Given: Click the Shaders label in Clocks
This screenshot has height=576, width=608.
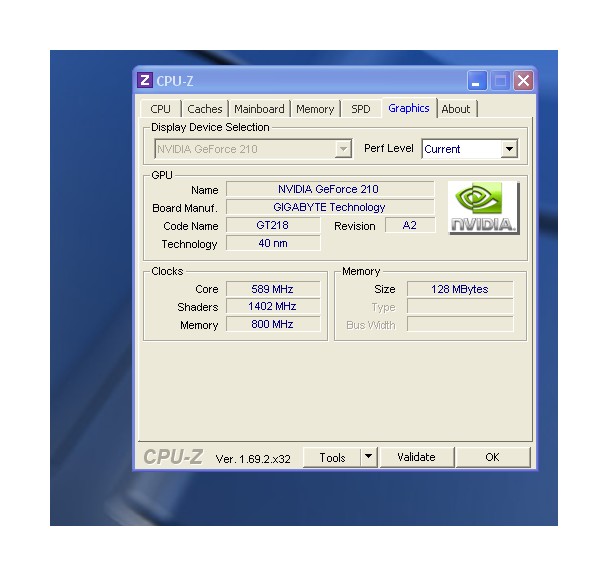Looking at the screenshot, I should click(198, 307).
